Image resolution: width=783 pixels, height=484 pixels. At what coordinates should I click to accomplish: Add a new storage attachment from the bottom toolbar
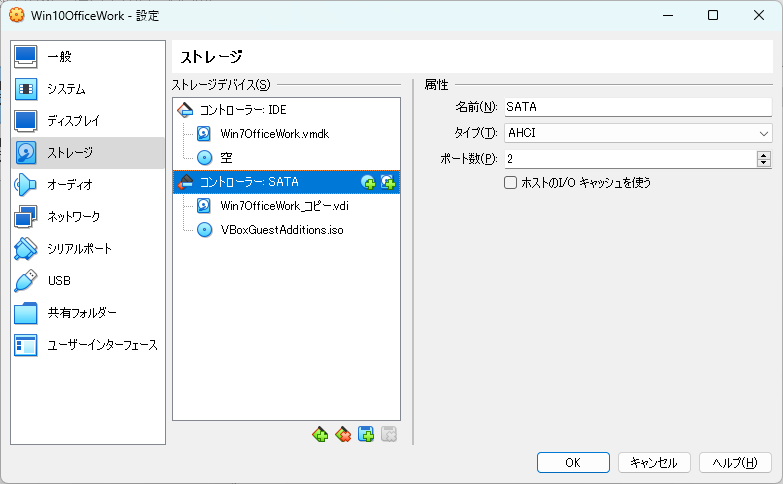[366, 434]
